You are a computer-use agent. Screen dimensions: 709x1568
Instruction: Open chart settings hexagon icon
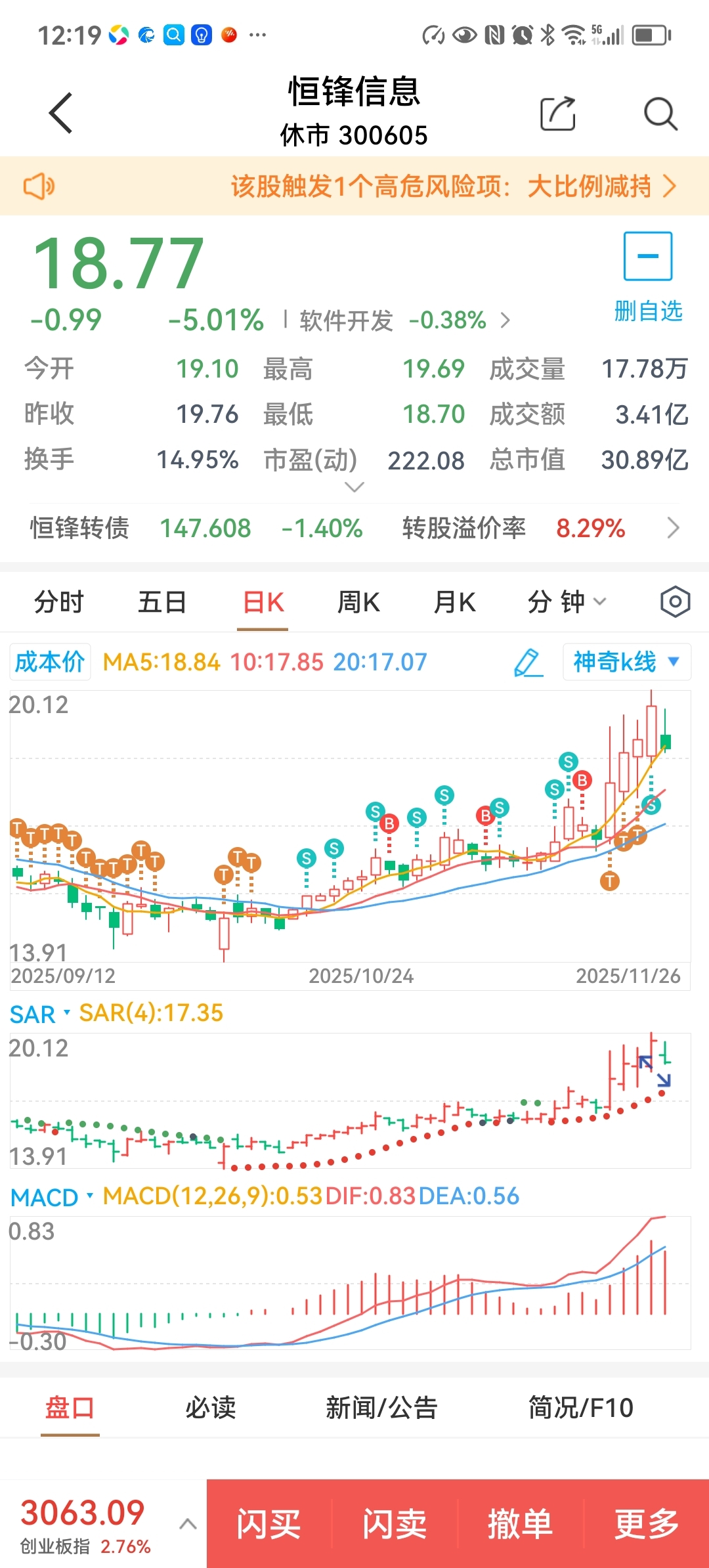(x=675, y=601)
